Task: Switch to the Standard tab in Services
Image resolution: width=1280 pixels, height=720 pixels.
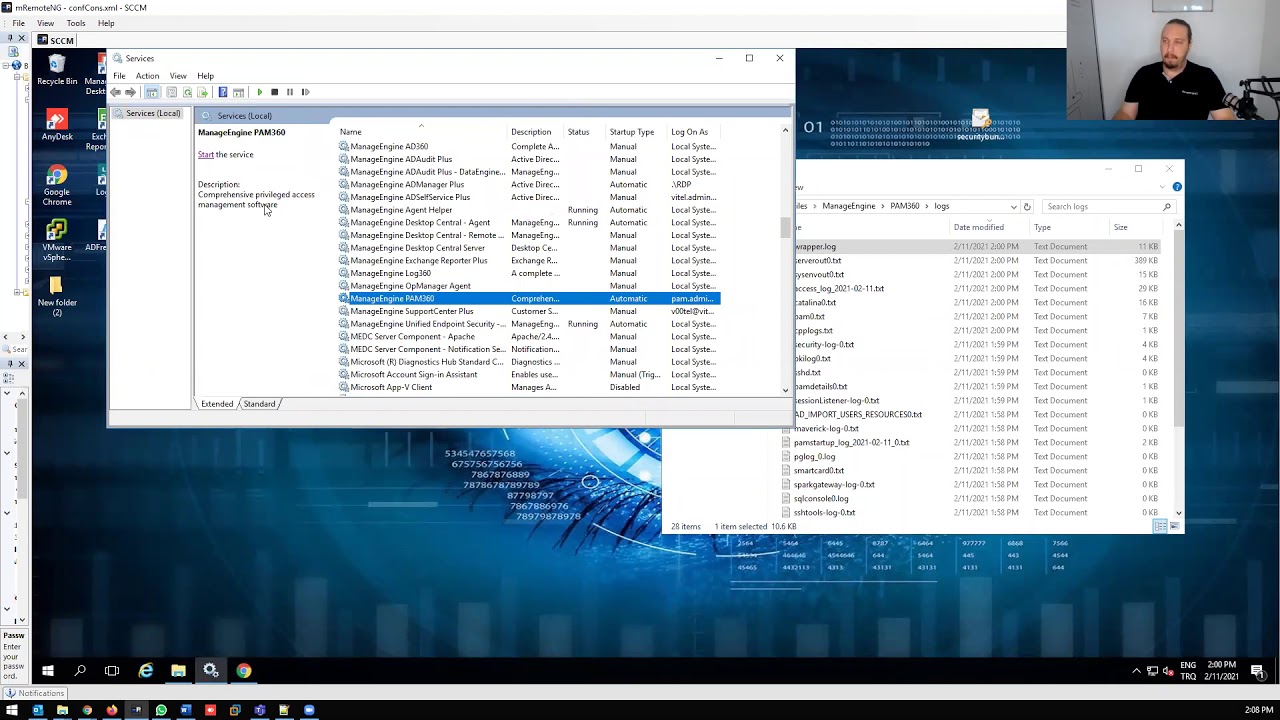Action: tap(259, 404)
